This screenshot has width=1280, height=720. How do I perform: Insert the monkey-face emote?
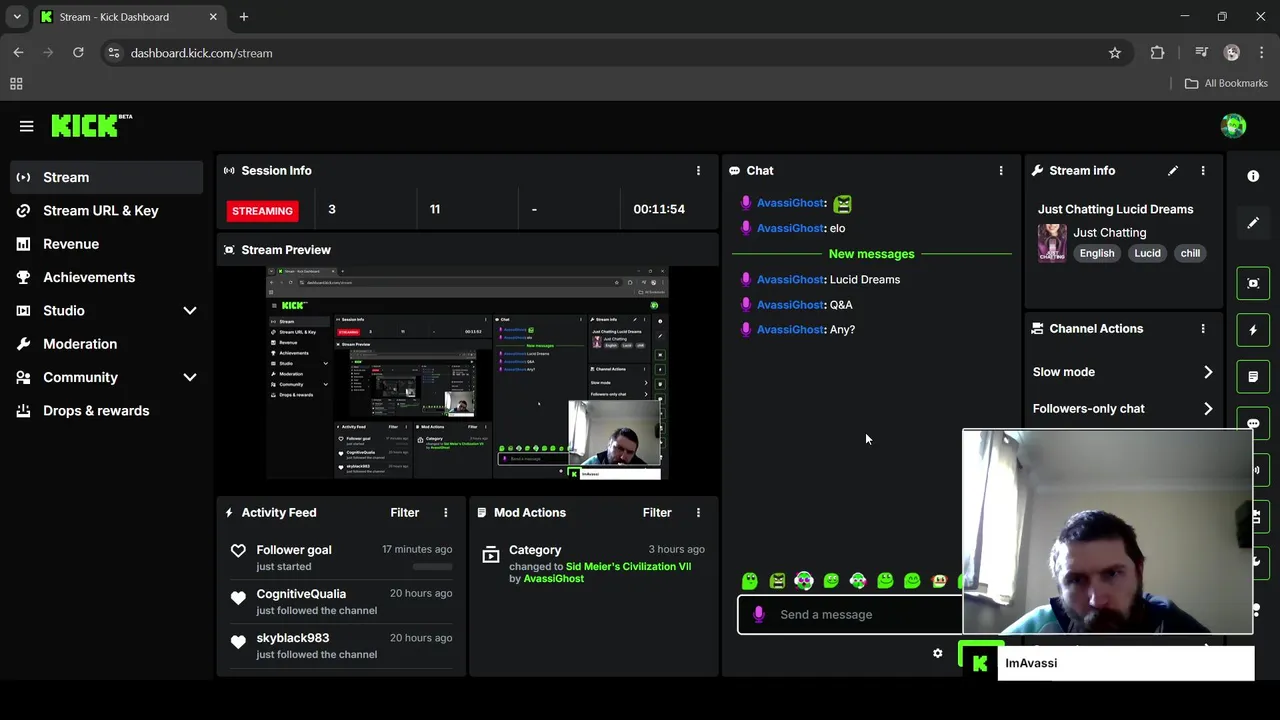[939, 580]
